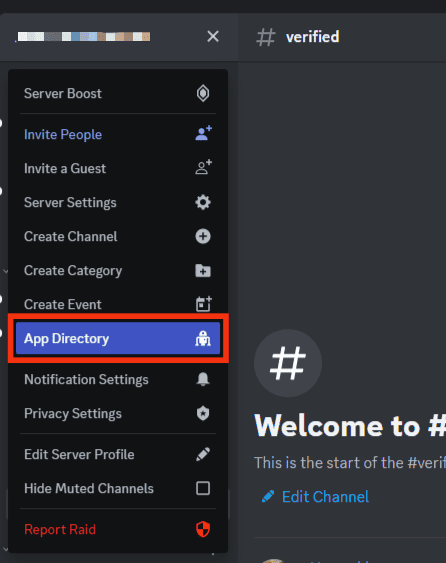The height and width of the screenshot is (563, 446).
Task: Click the large hash circle above Welcome heading
Action: click(288, 363)
